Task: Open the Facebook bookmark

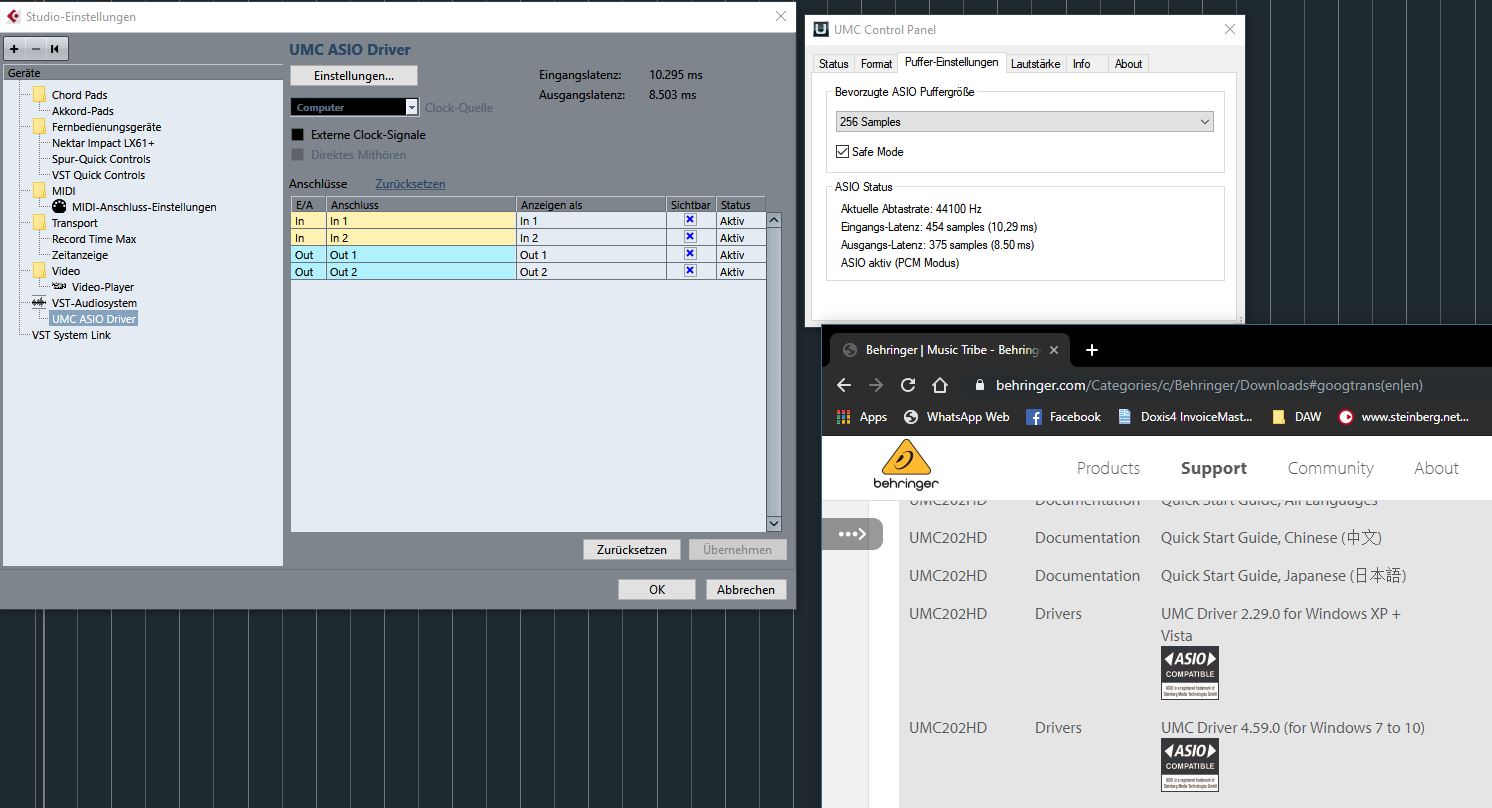Action: [x=1063, y=417]
